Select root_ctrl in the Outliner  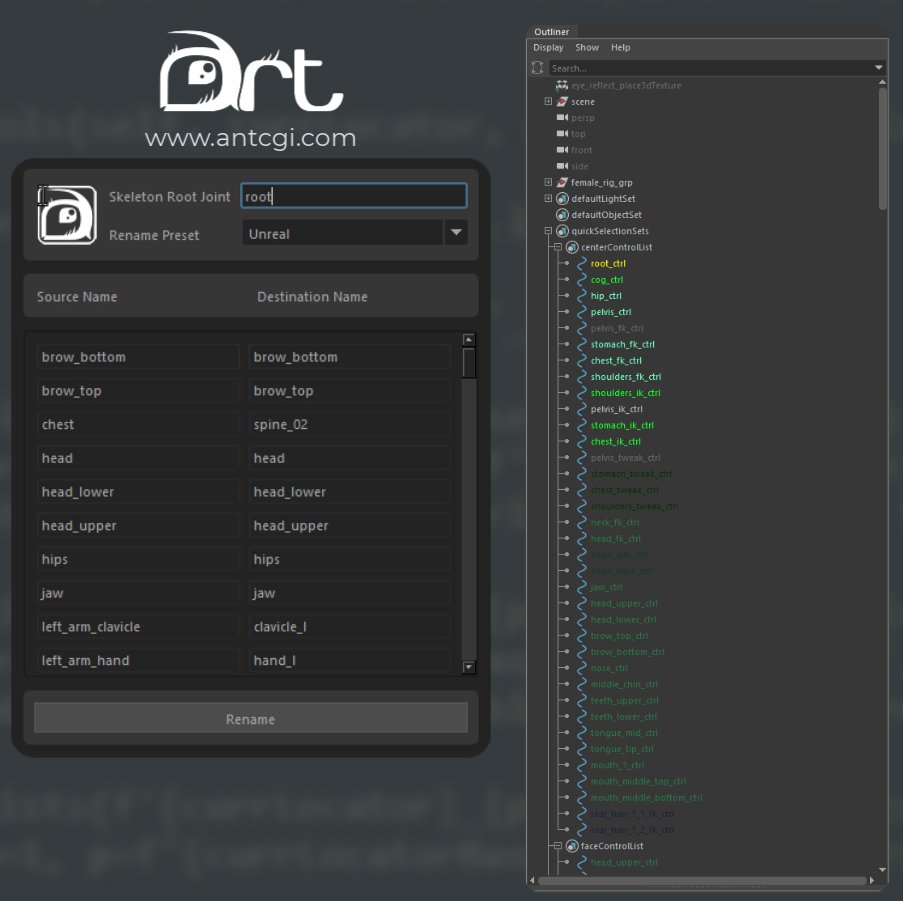[x=608, y=263]
